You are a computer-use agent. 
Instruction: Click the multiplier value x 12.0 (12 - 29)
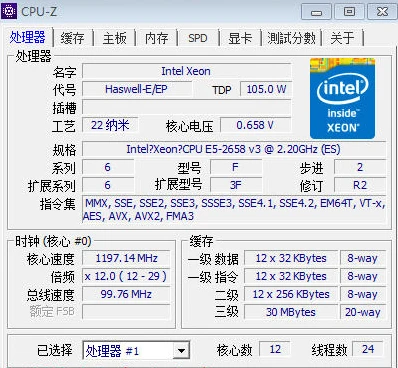pyautogui.click(x=126, y=276)
